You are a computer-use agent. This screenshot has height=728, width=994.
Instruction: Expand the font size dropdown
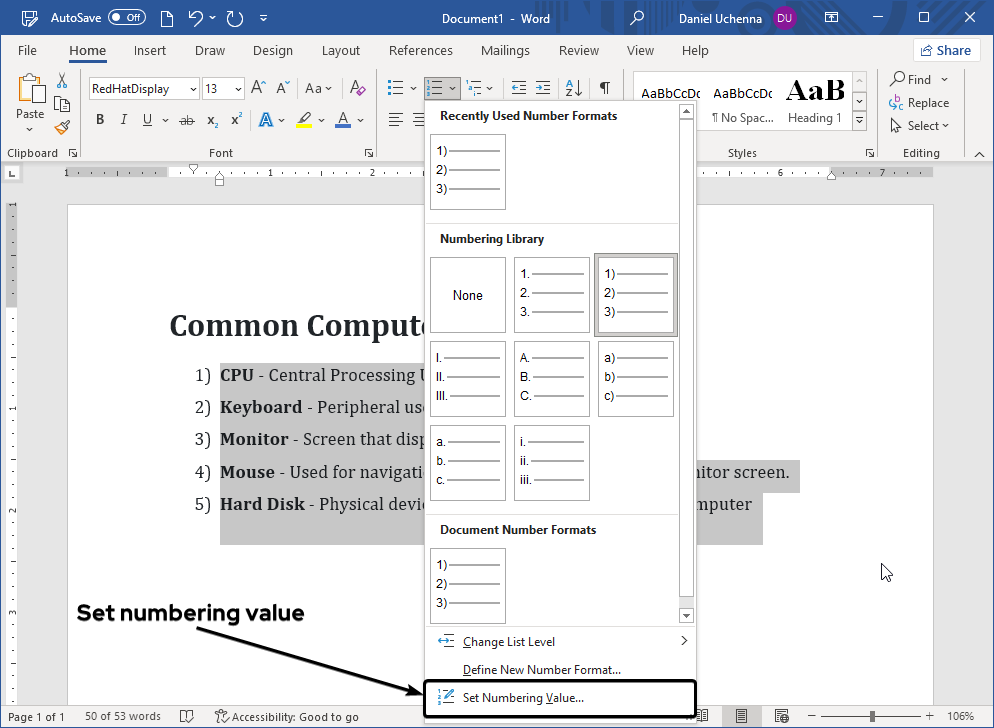coord(238,89)
